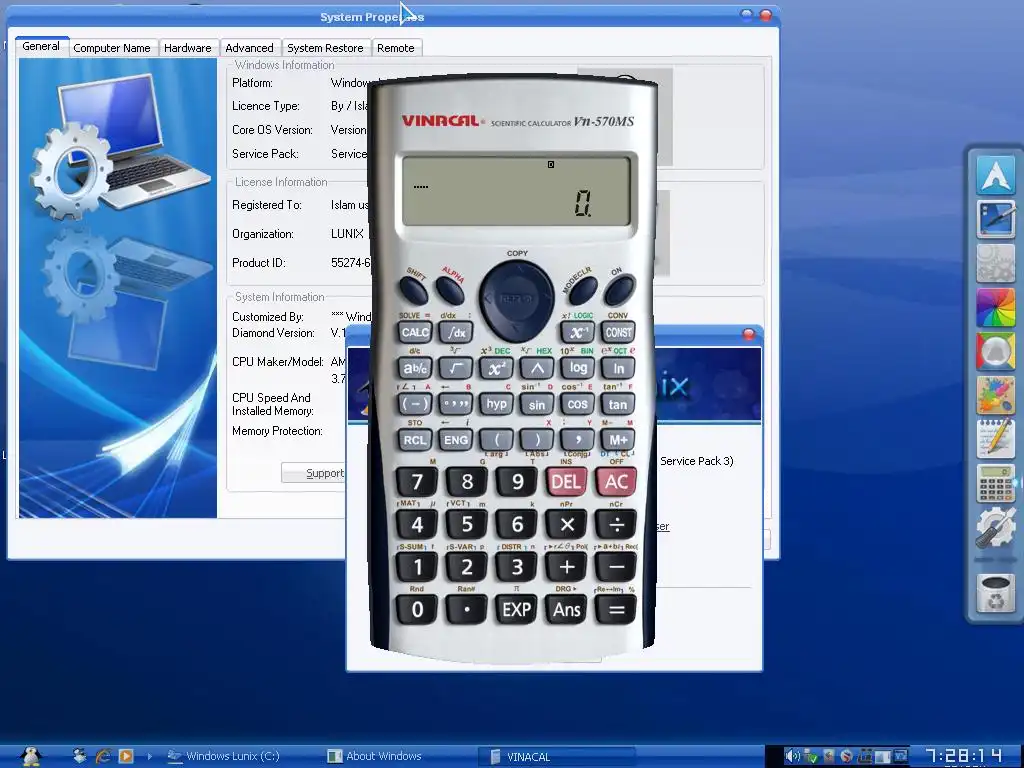Click the CONST key
Image resolution: width=1024 pixels, height=768 pixels.
click(618, 332)
